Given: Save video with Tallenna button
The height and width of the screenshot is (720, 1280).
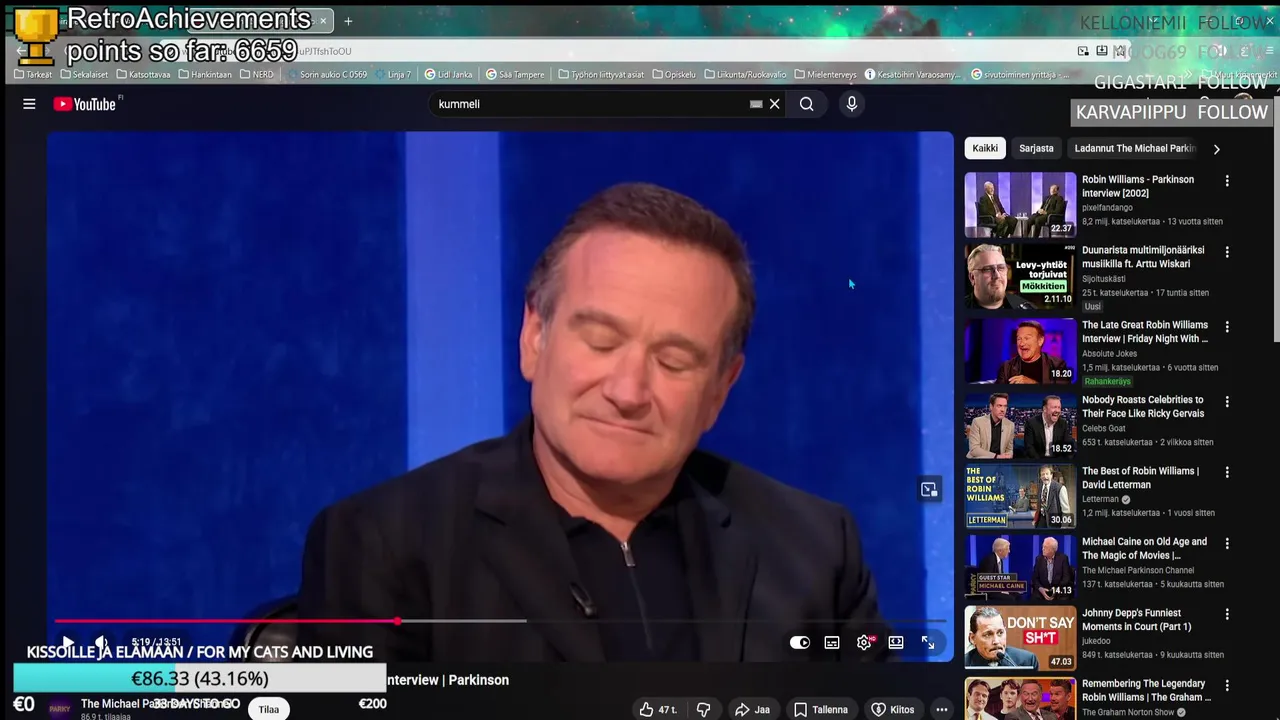Looking at the screenshot, I should click(x=821, y=710).
